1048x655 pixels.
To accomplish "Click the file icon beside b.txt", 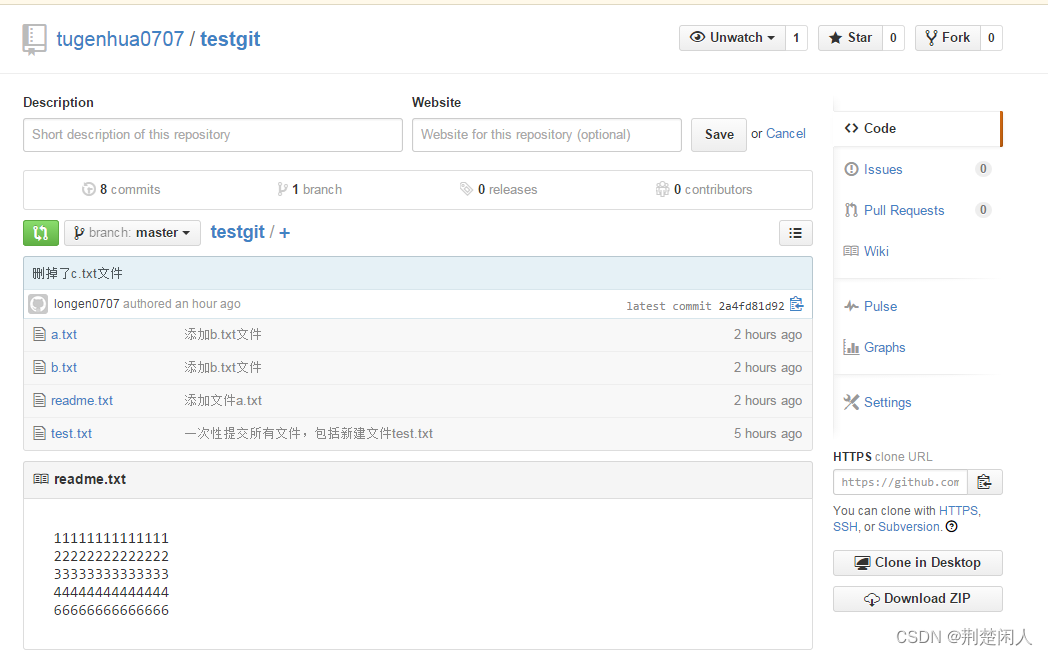I will 39,367.
